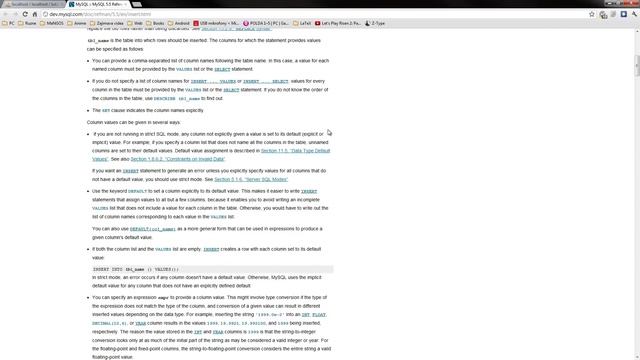
Task: Open the Ruzne bookmarks folder
Action: click(x=27, y=23)
